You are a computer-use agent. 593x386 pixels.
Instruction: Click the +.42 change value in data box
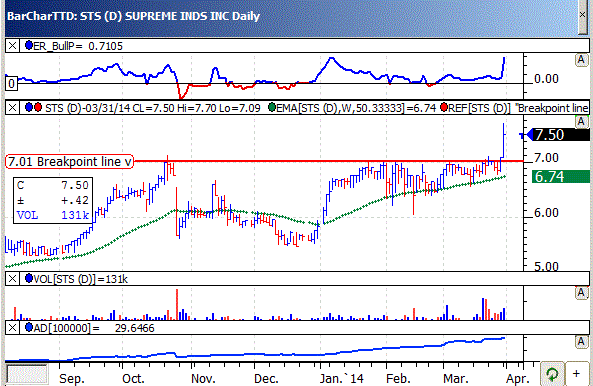pyautogui.click(x=75, y=200)
